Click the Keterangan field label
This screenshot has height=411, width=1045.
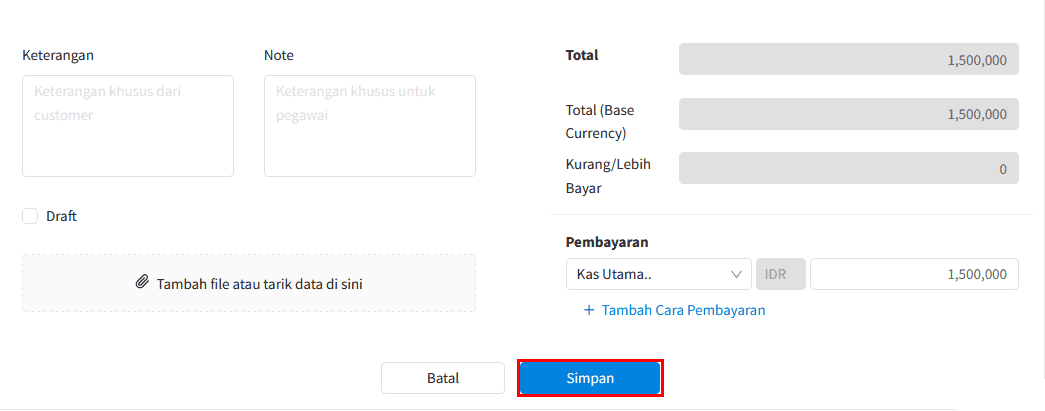pos(58,55)
